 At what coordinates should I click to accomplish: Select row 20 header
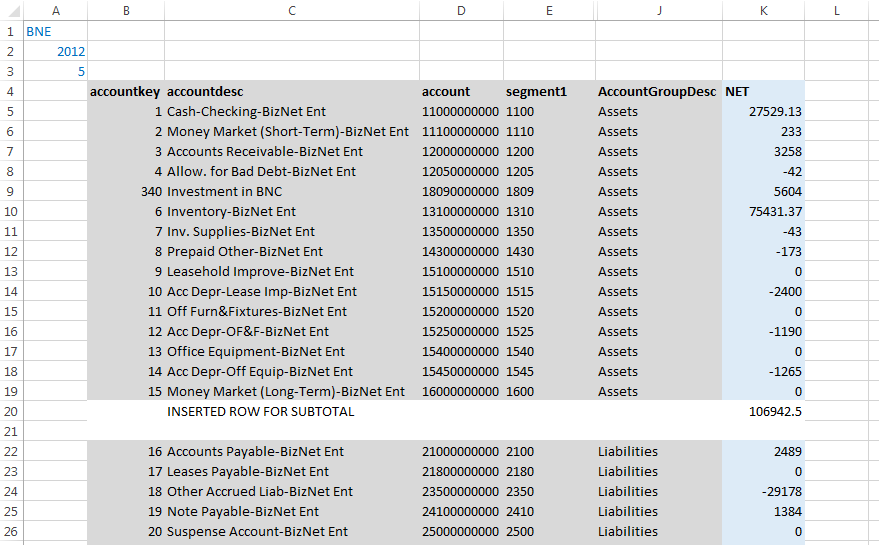point(11,411)
